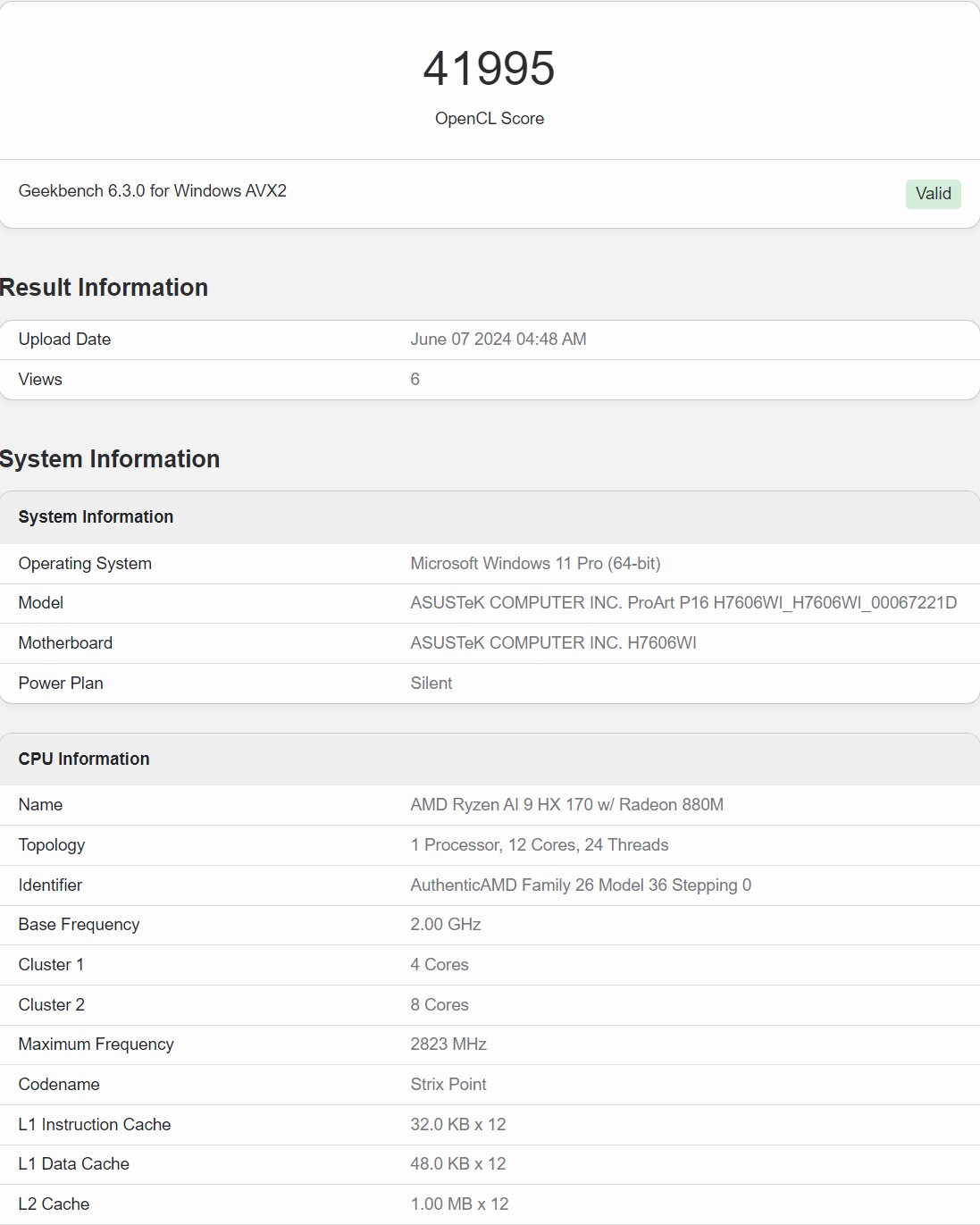Select the Motherboard value H7606WI
Viewport: 980px width, 1225px height.
(553, 643)
